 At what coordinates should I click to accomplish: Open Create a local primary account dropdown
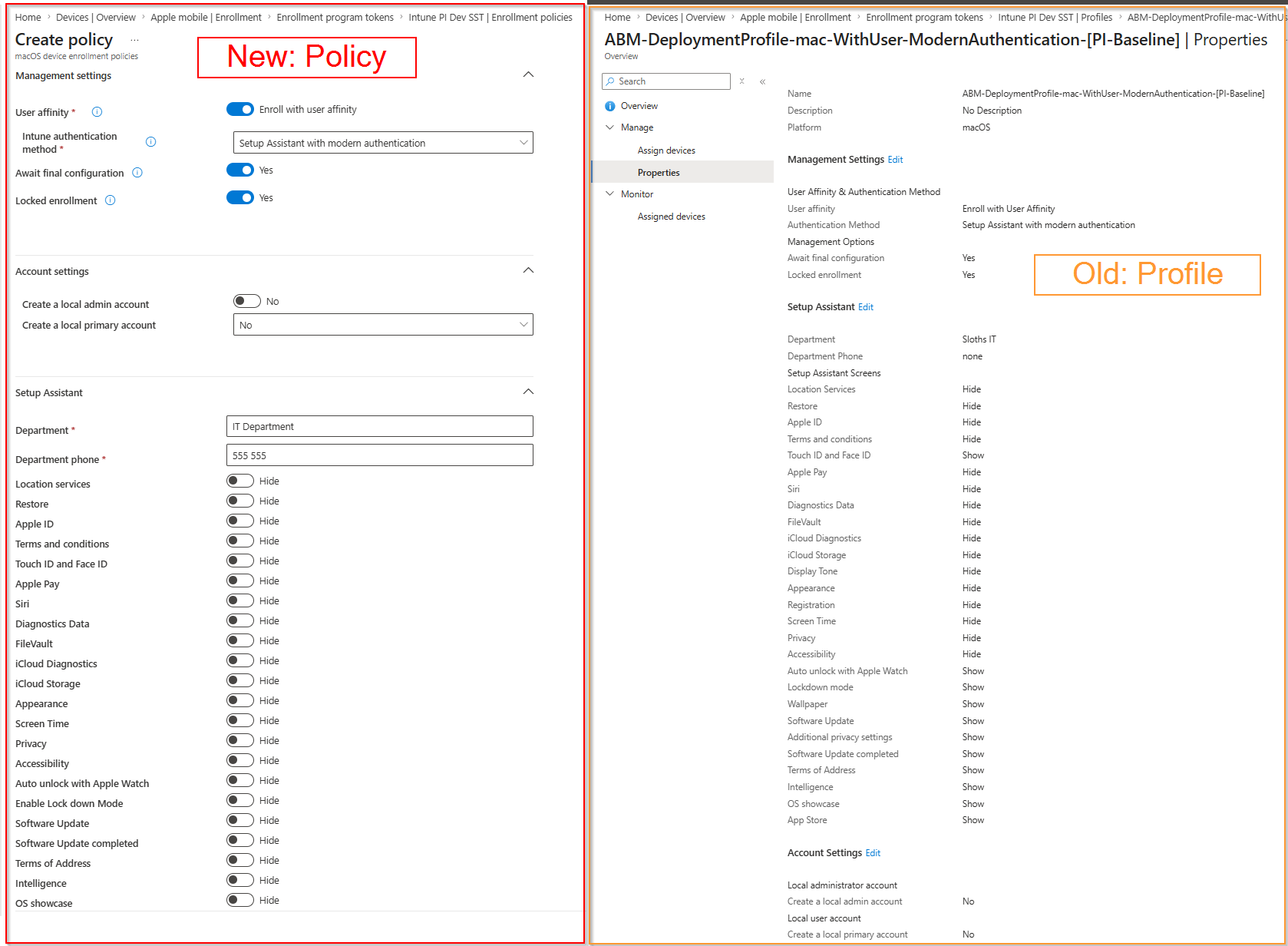coord(383,325)
